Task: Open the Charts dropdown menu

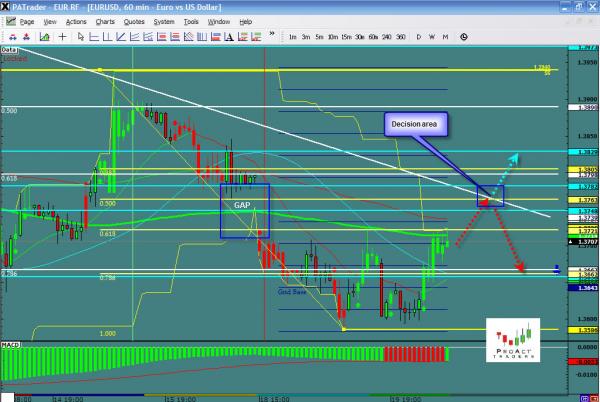Action: point(105,21)
